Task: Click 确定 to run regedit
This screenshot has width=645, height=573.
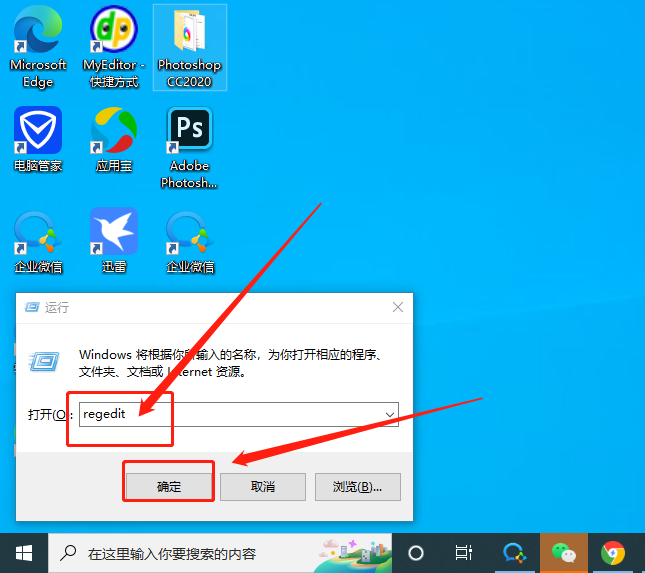Action: coord(169,486)
